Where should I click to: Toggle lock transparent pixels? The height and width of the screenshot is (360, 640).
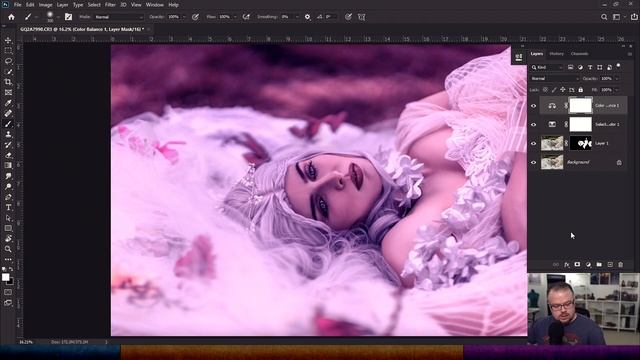pyautogui.click(x=545, y=90)
